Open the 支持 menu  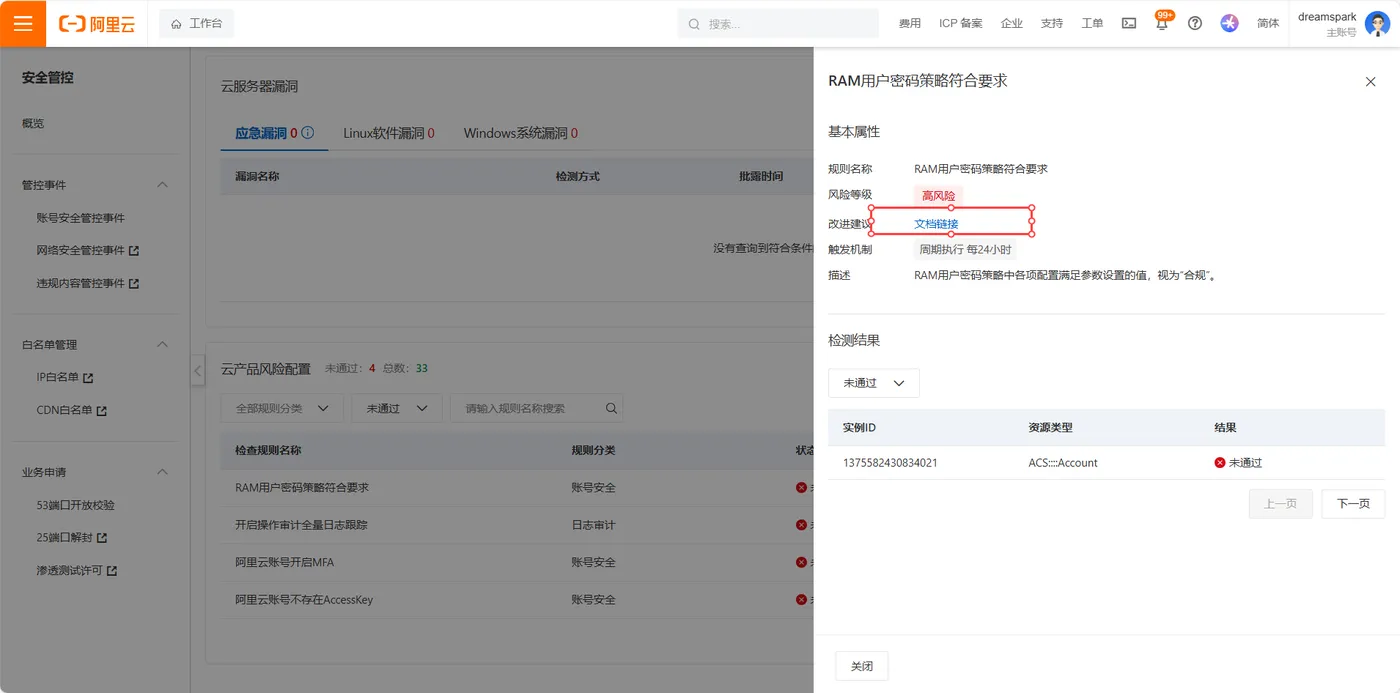pos(1052,23)
